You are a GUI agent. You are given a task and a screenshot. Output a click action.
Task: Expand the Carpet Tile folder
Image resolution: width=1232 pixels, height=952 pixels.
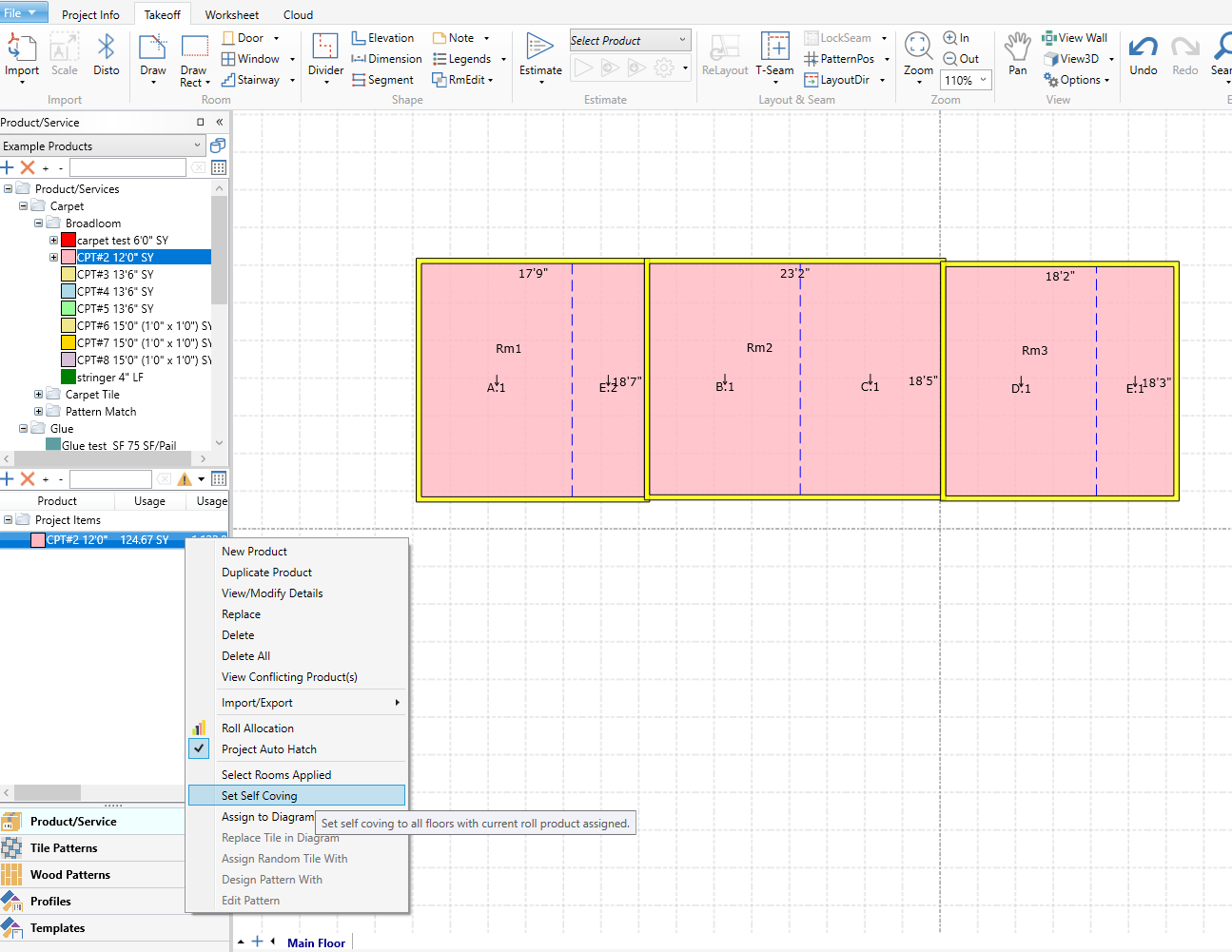[x=39, y=395]
